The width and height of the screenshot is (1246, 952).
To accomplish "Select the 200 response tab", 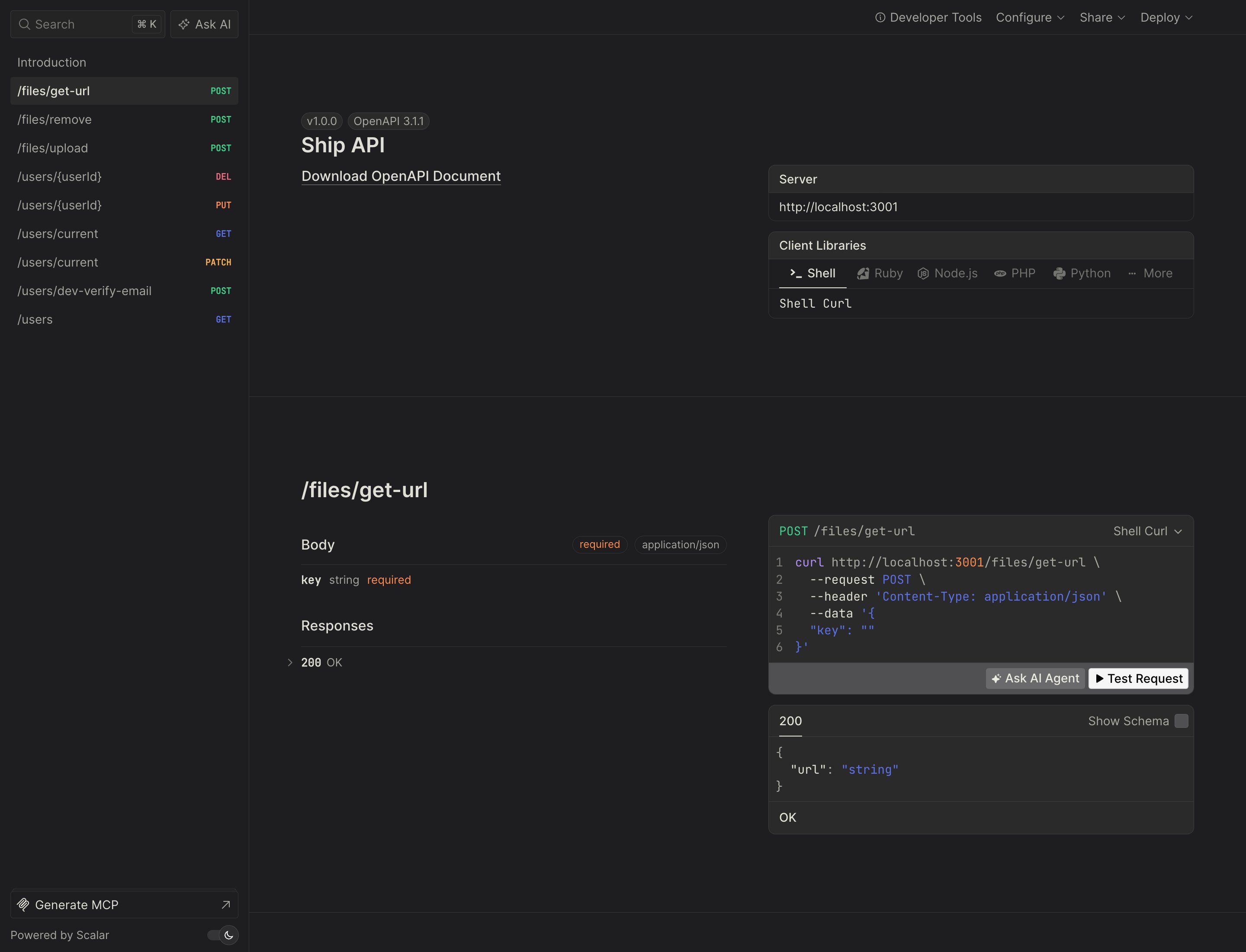I will click(x=790, y=721).
